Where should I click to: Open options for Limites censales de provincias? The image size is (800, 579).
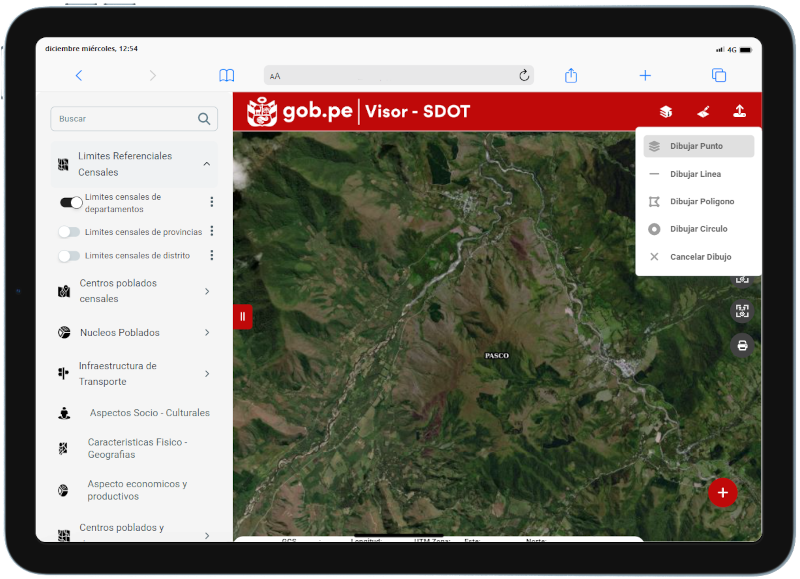coord(212,231)
